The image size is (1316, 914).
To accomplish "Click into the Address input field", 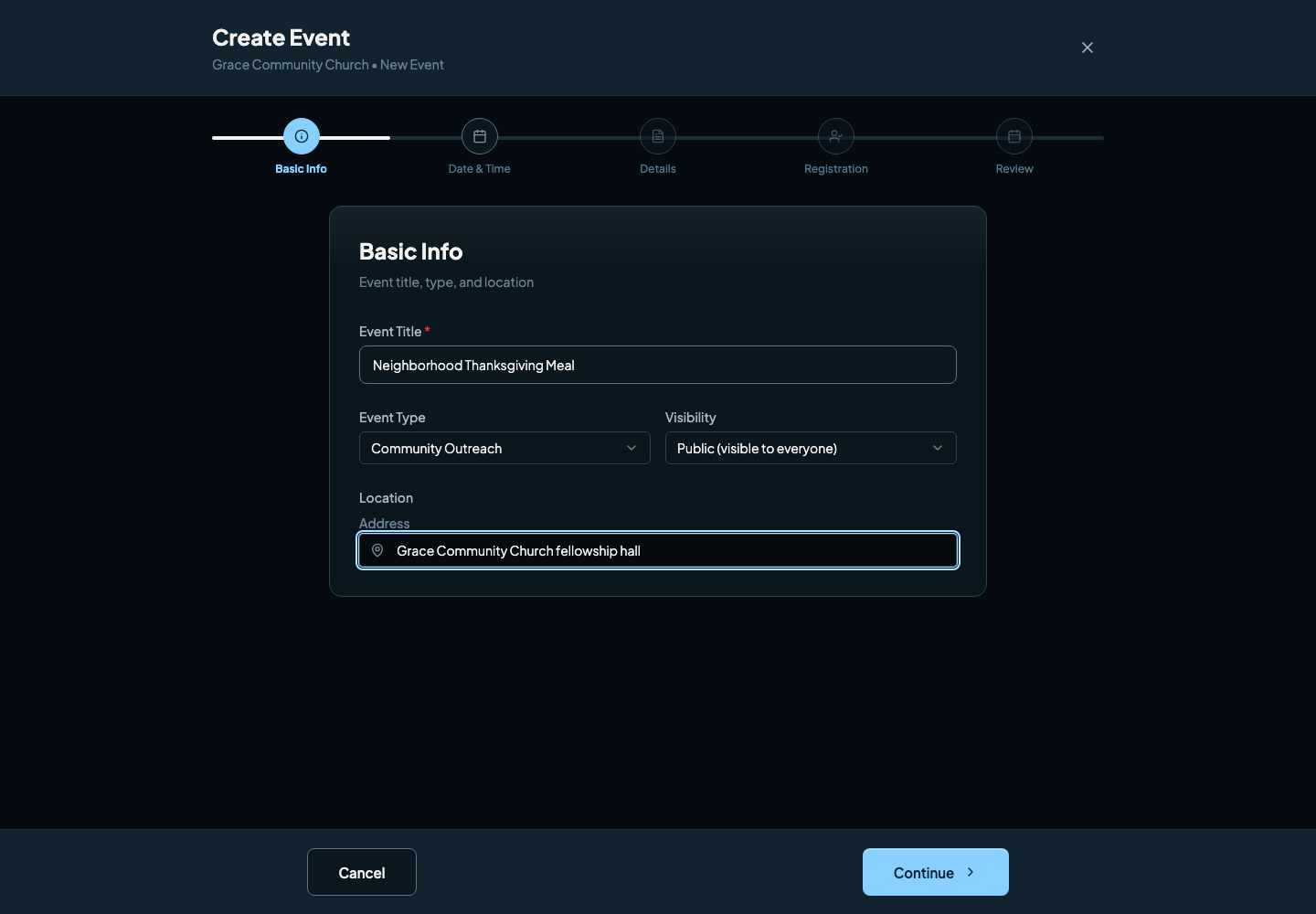I will tap(658, 550).
